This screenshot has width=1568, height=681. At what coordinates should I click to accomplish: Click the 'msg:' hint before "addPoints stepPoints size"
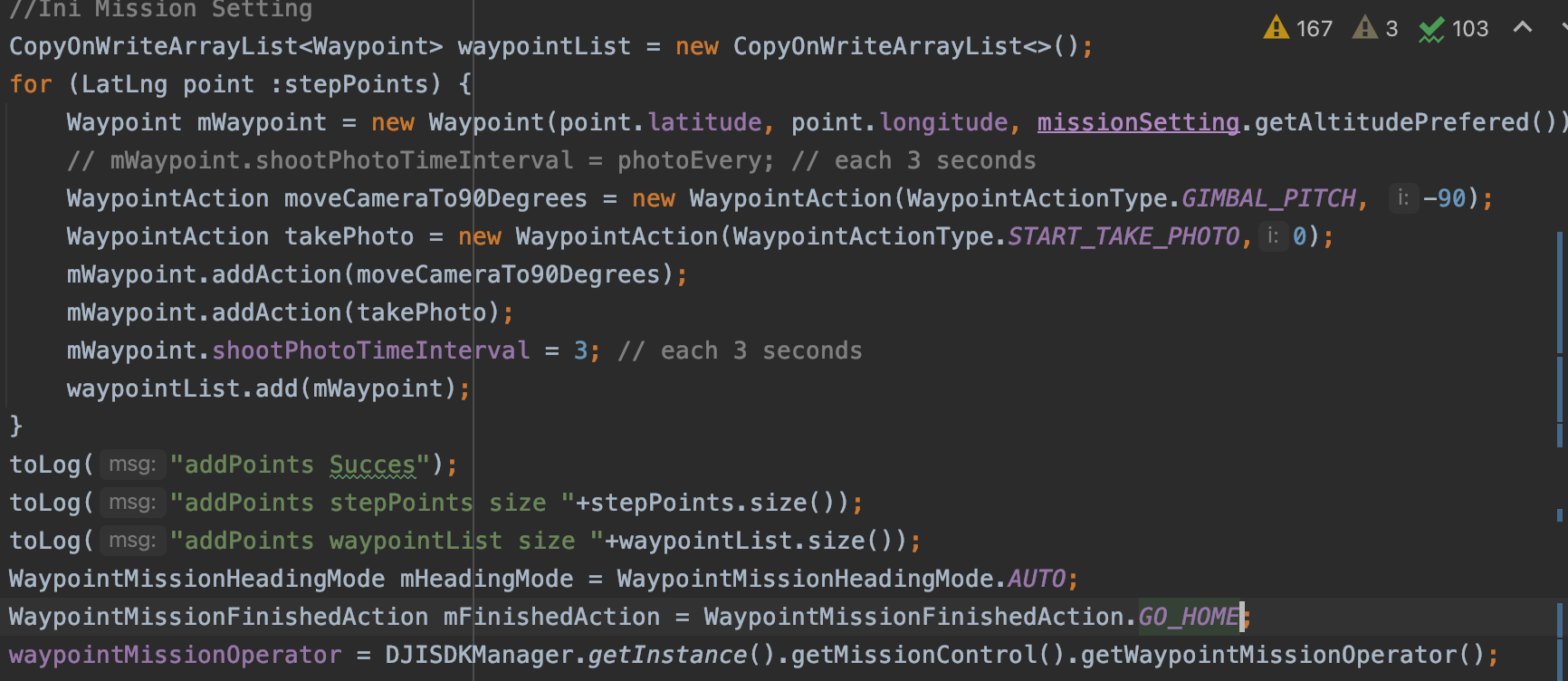132,503
